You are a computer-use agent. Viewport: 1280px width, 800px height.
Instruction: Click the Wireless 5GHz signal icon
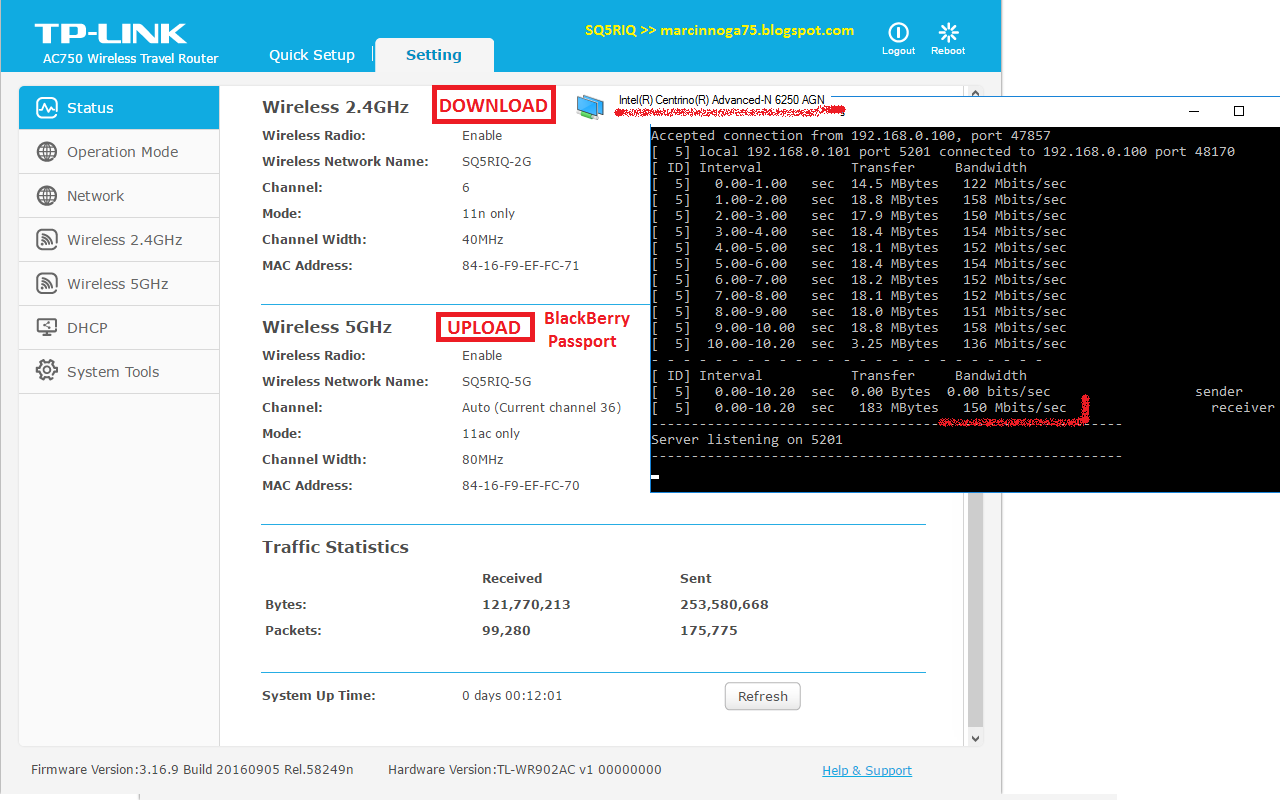47,284
